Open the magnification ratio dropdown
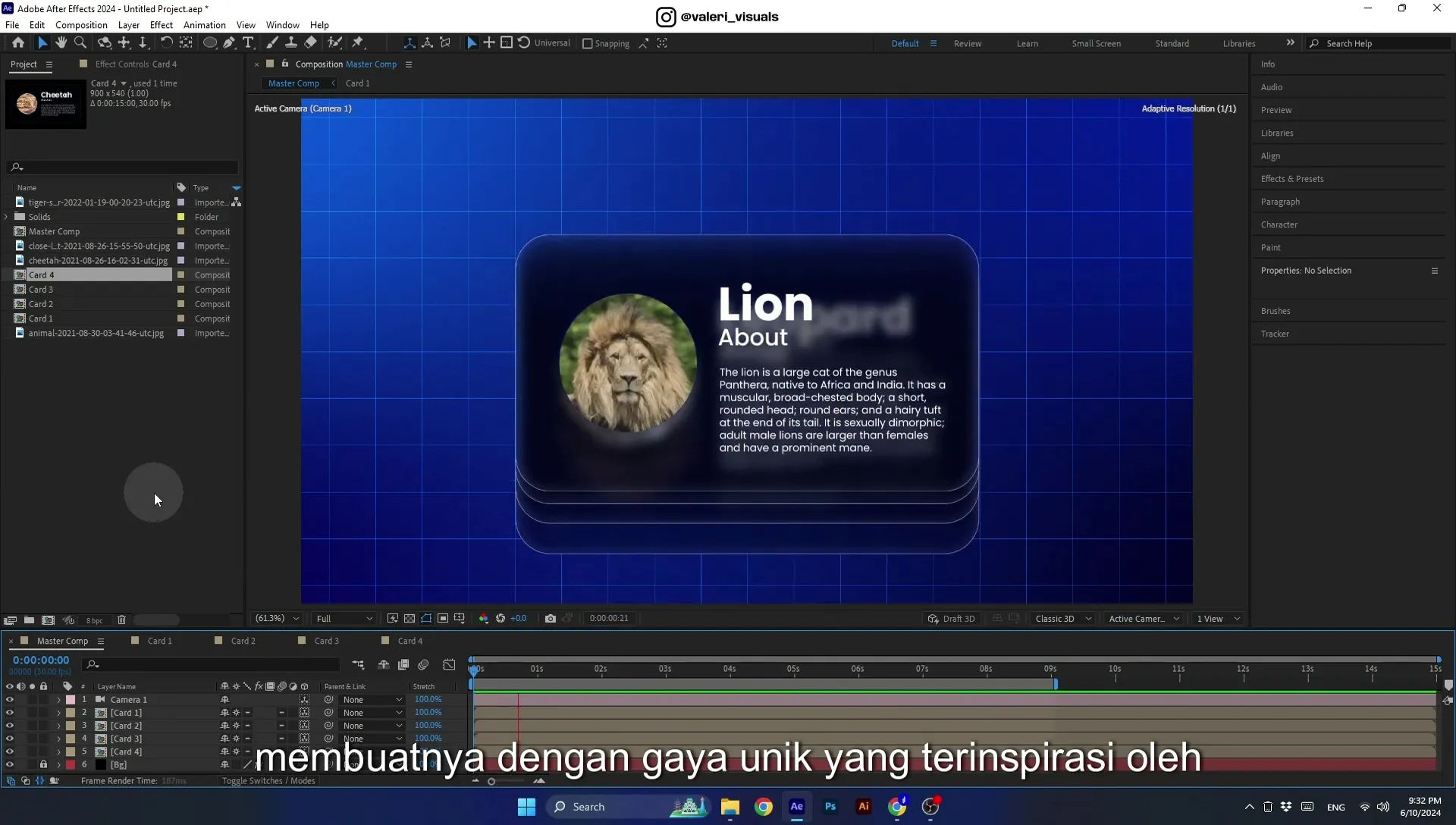The image size is (1456, 825). tap(277, 619)
